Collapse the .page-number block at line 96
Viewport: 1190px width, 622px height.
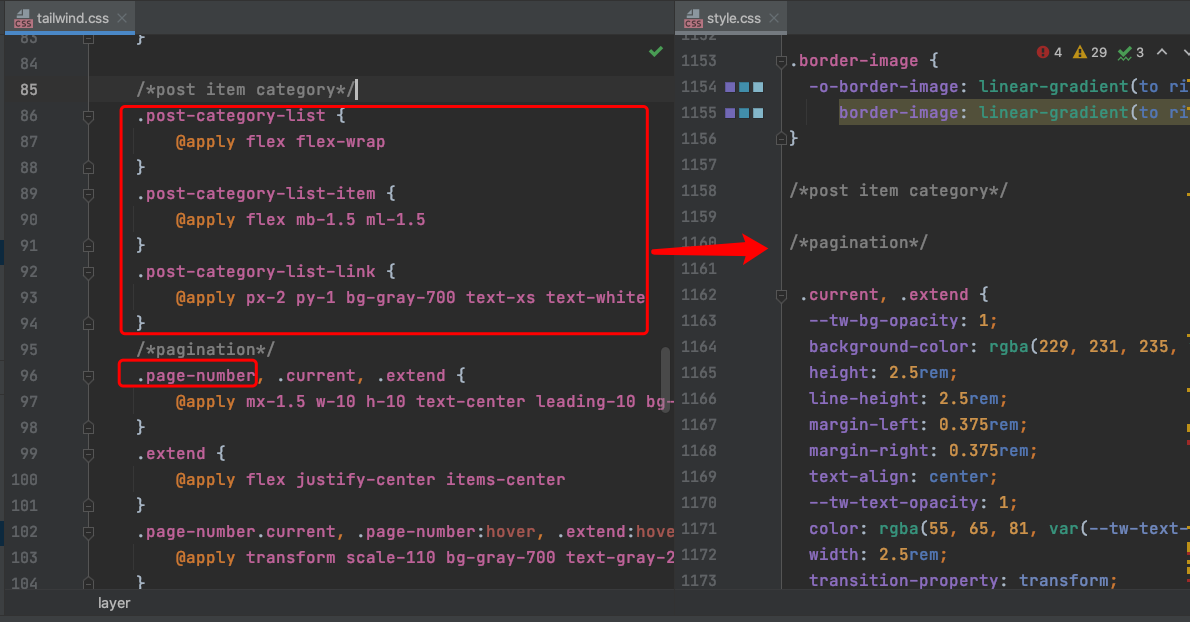pos(89,376)
